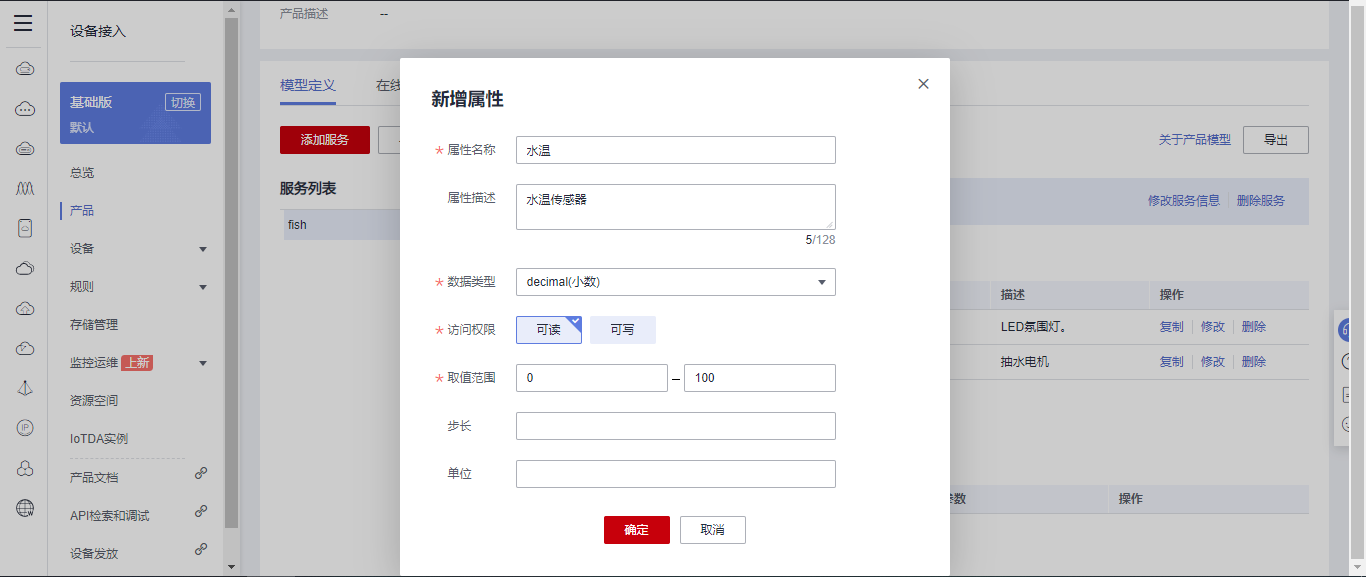Focus the 属性描述 textarea with 水温传感器

point(676,207)
